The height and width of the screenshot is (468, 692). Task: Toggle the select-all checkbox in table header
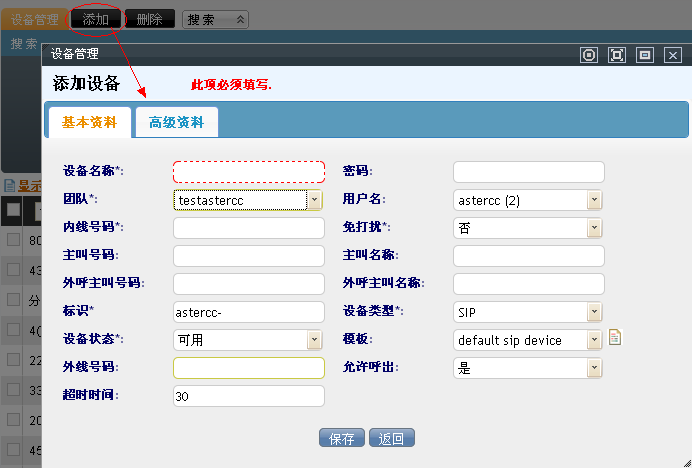tap(13, 211)
